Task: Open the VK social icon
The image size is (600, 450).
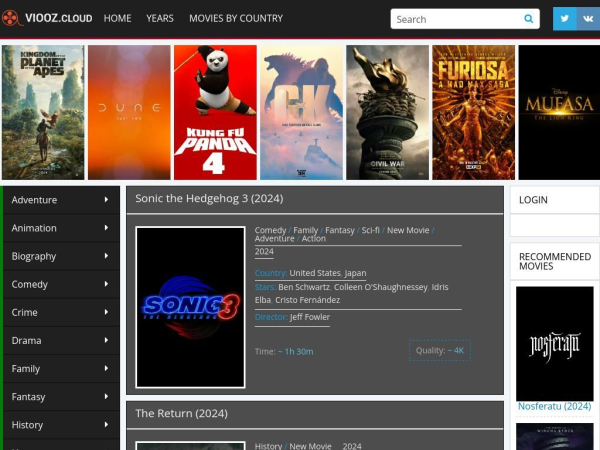Action: pos(587,19)
